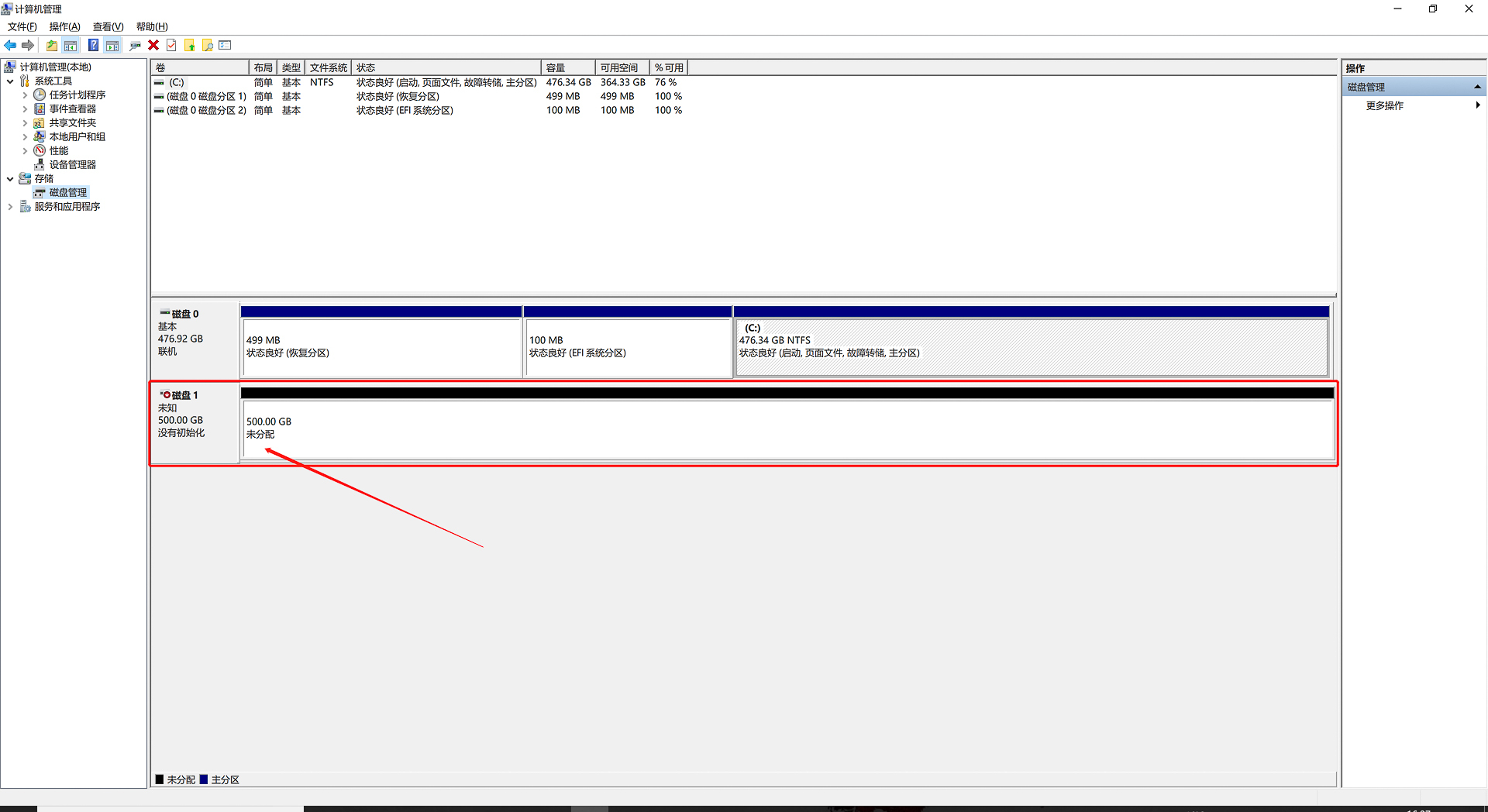Toggle the show/hide action pane icon
Screen dimensions: 1488x812
(112, 46)
